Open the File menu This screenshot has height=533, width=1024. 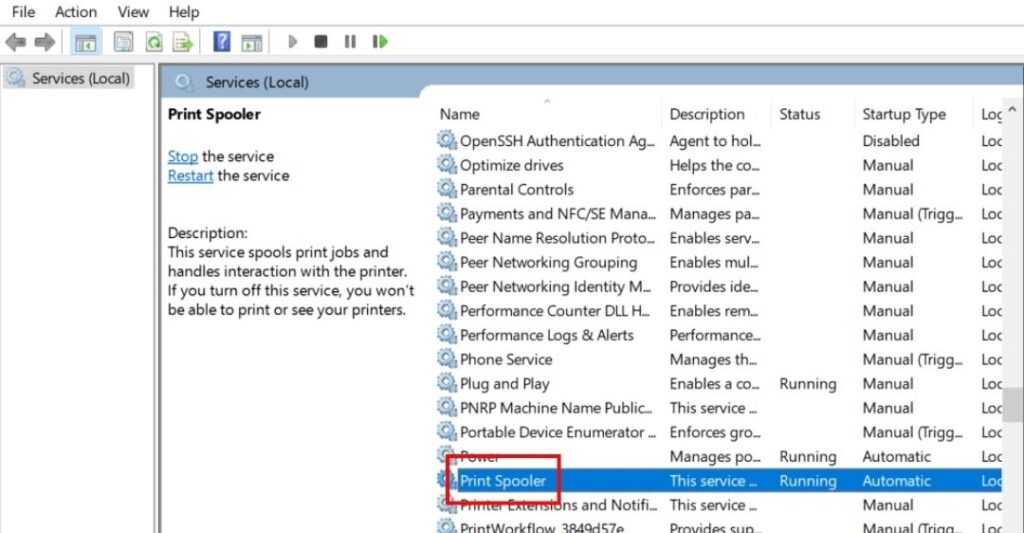click(23, 12)
